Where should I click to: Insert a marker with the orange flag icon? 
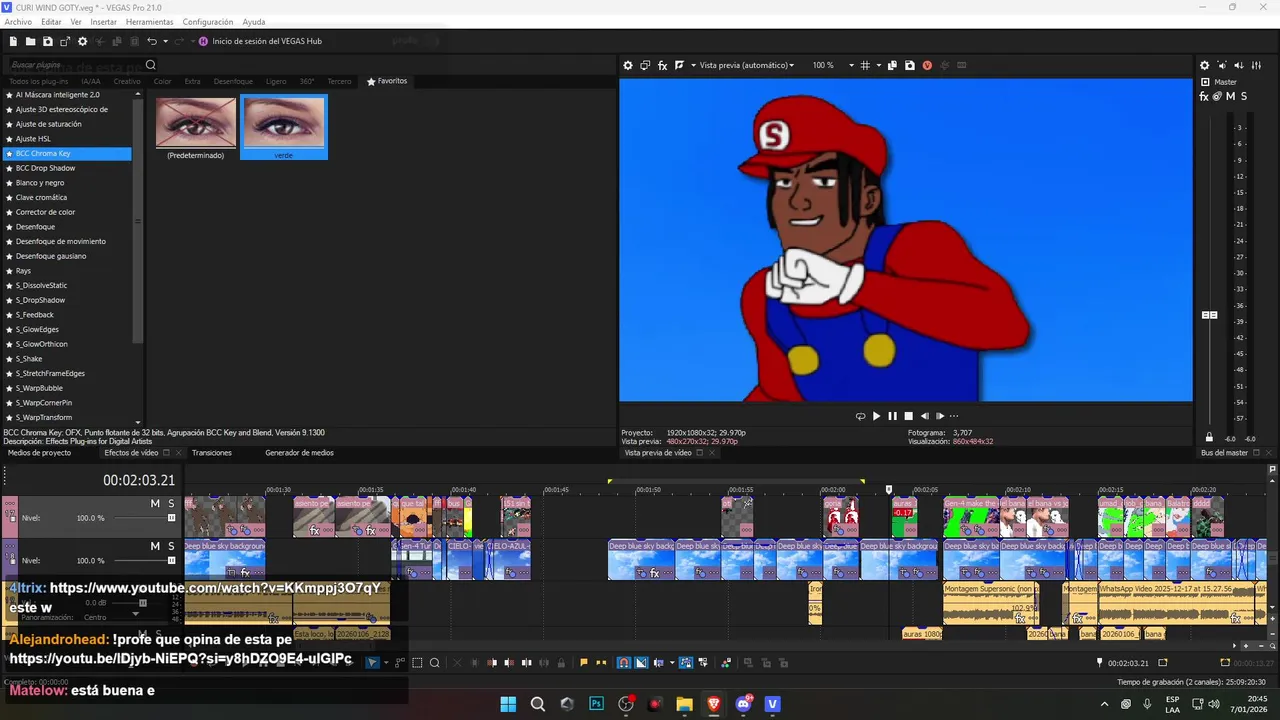click(584, 662)
